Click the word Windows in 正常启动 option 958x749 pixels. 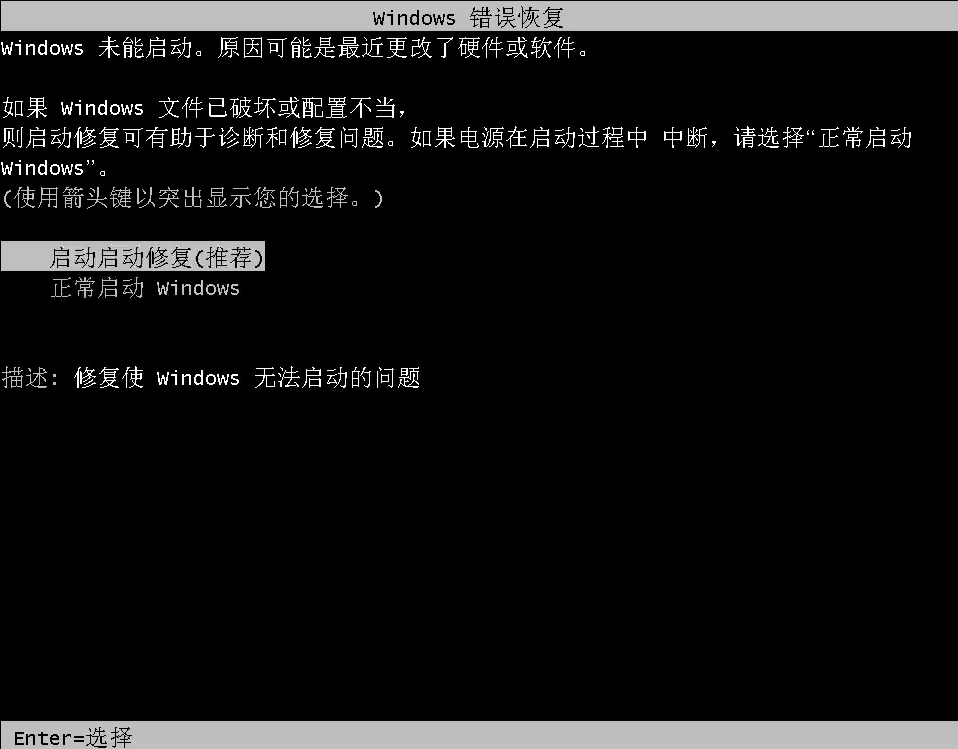(198, 288)
